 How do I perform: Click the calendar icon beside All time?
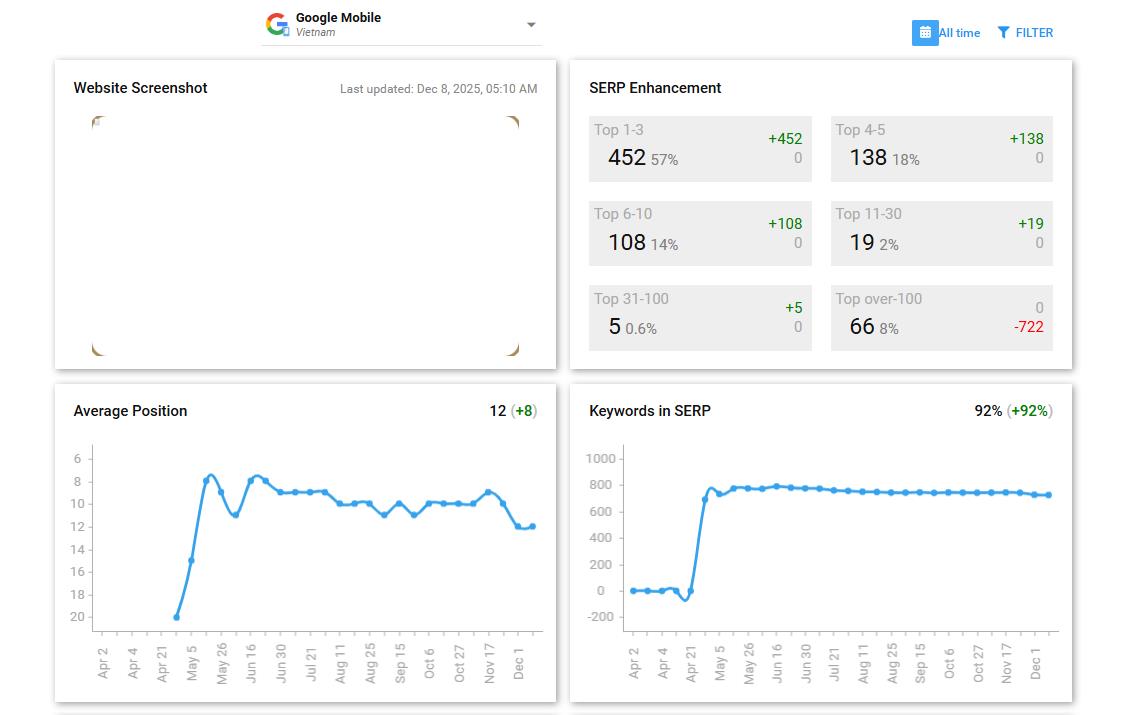coord(925,33)
